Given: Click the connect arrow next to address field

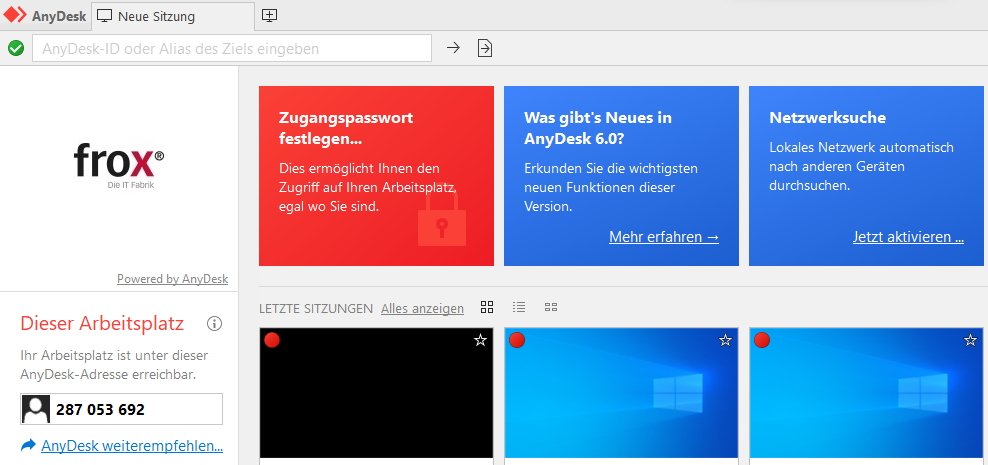Looking at the screenshot, I should pyautogui.click(x=453, y=48).
